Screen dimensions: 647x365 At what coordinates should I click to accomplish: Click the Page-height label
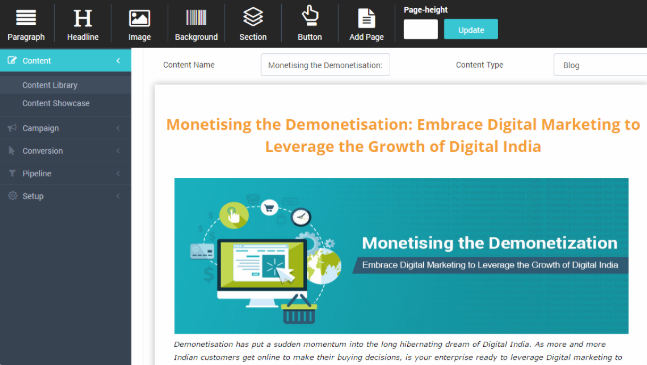(425, 10)
